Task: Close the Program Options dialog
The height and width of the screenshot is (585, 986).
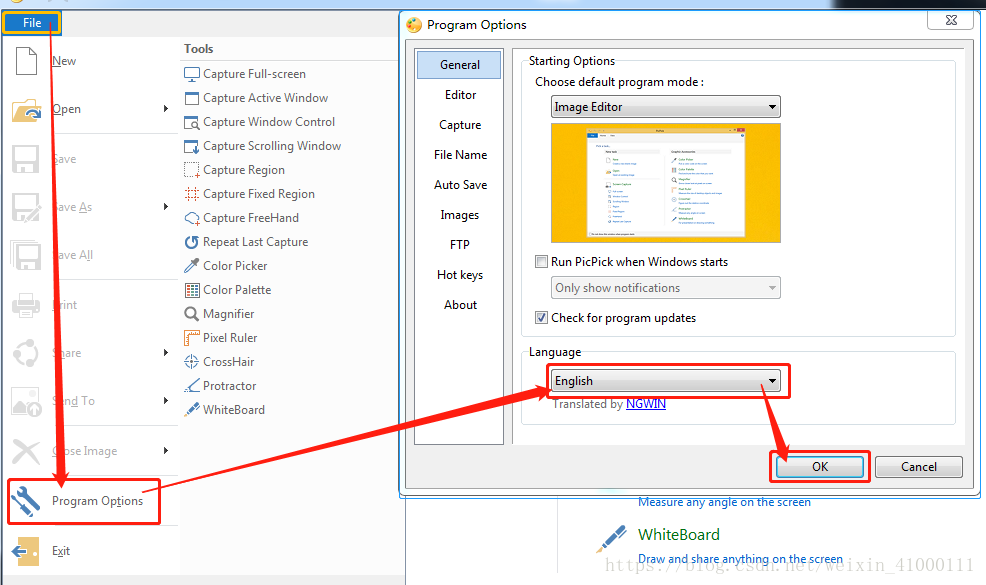Action: [951, 20]
